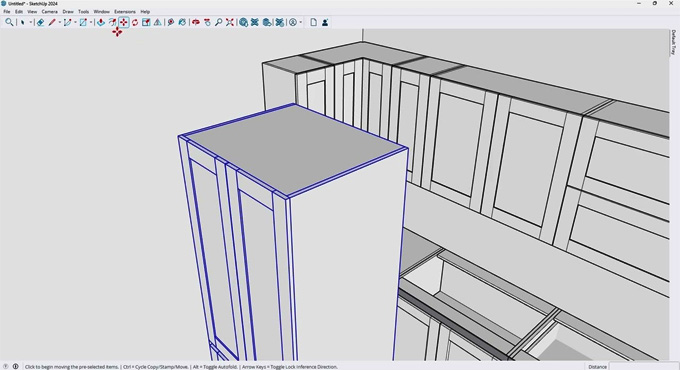The height and width of the screenshot is (370, 680).
Task: Select the Tape Measure tool
Action: pyautogui.click(x=170, y=22)
